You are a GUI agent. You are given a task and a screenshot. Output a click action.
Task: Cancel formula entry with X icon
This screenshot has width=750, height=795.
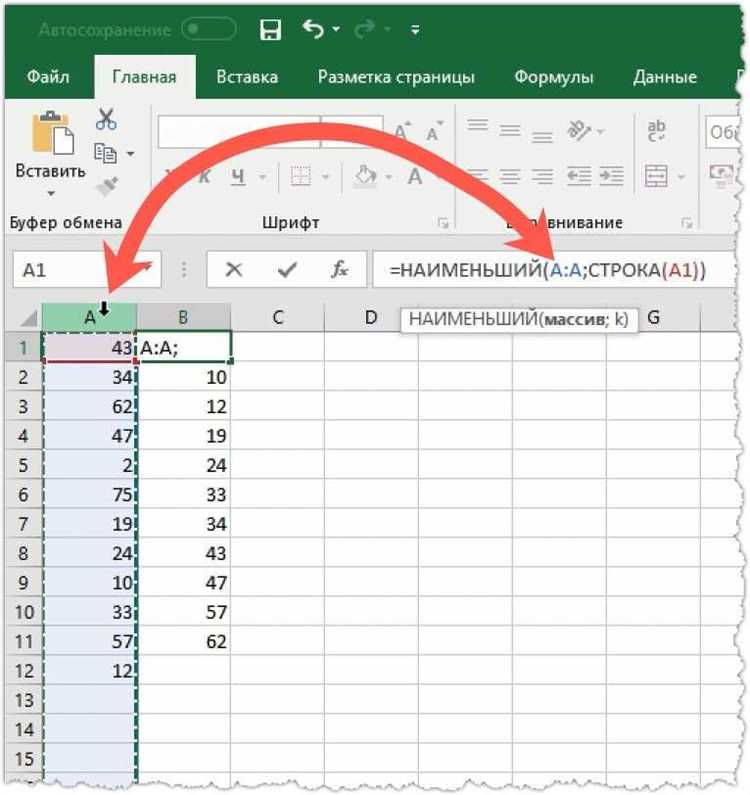(234, 269)
